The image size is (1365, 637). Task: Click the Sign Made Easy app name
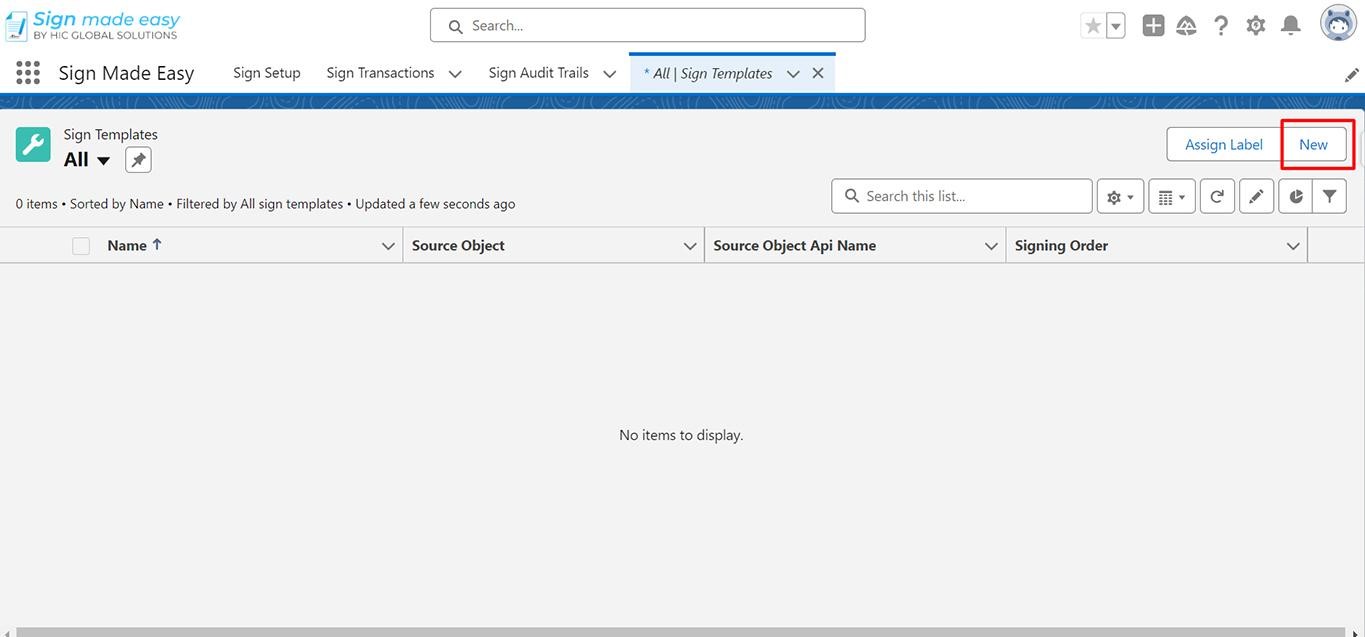pyautogui.click(x=126, y=73)
